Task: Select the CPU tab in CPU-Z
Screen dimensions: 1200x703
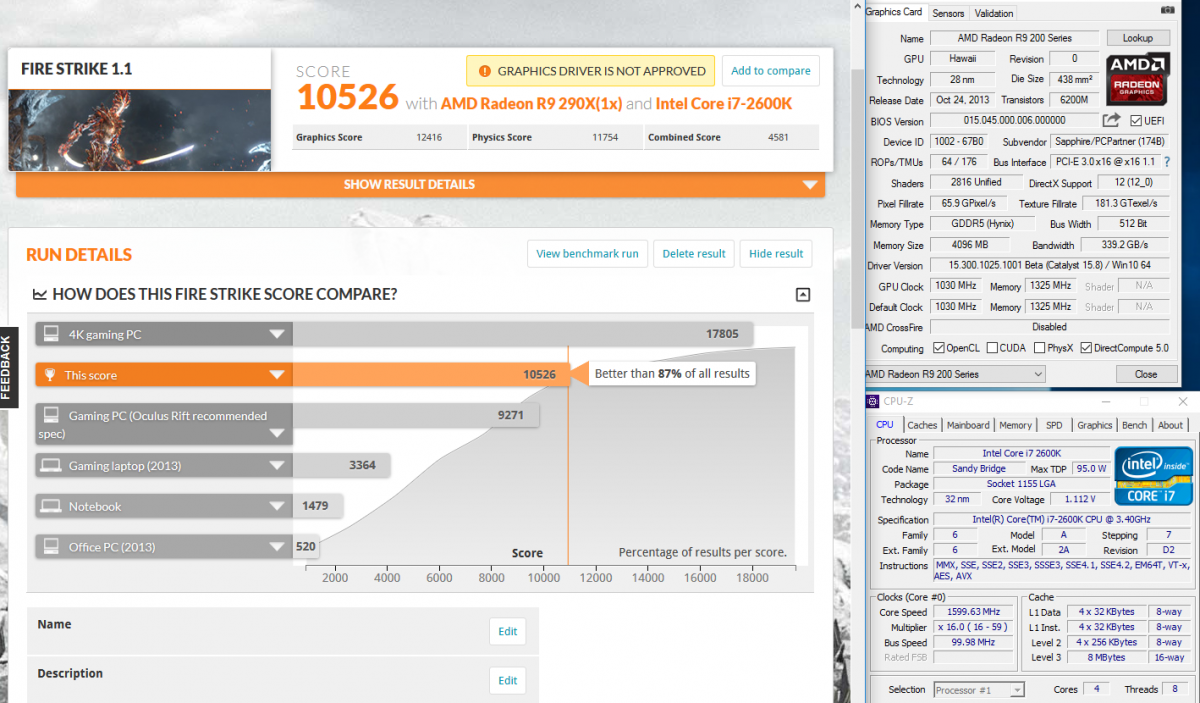Action: click(885, 424)
